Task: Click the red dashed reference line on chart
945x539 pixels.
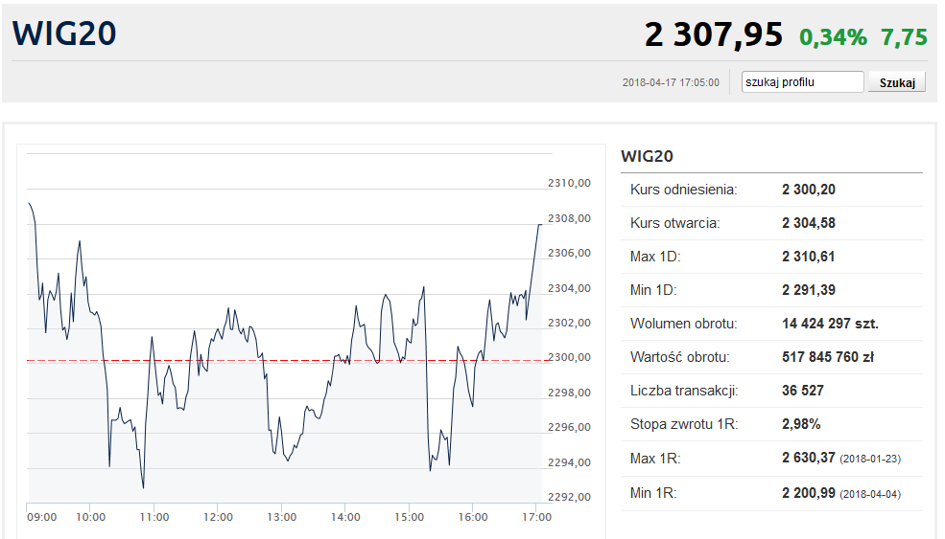Action: point(200,360)
